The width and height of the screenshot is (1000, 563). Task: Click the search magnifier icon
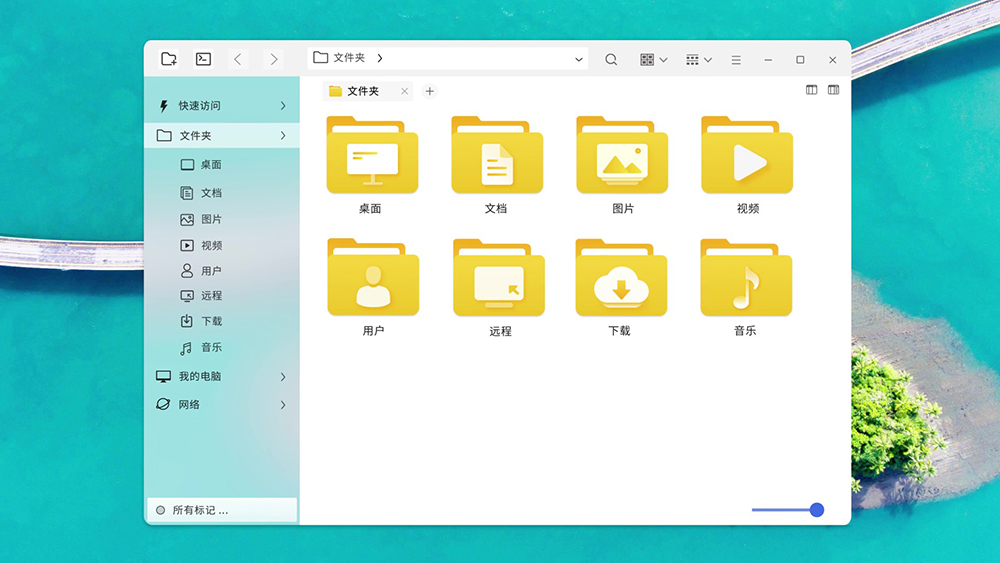(x=611, y=60)
